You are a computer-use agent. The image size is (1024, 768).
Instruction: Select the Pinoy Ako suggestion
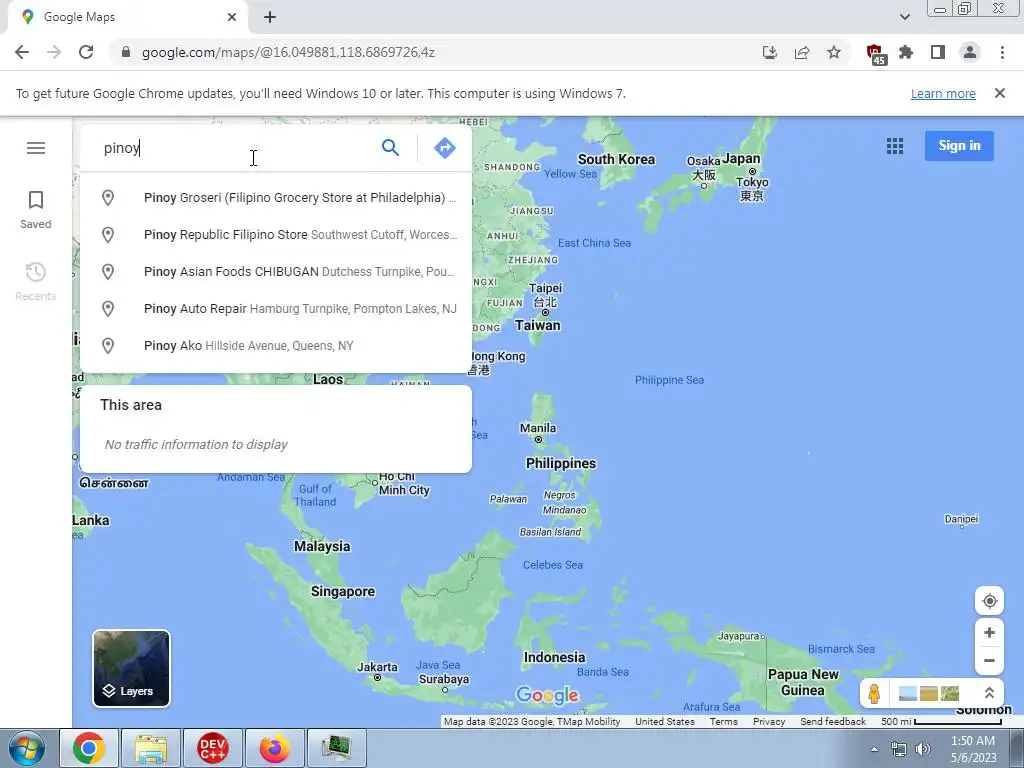(276, 345)
